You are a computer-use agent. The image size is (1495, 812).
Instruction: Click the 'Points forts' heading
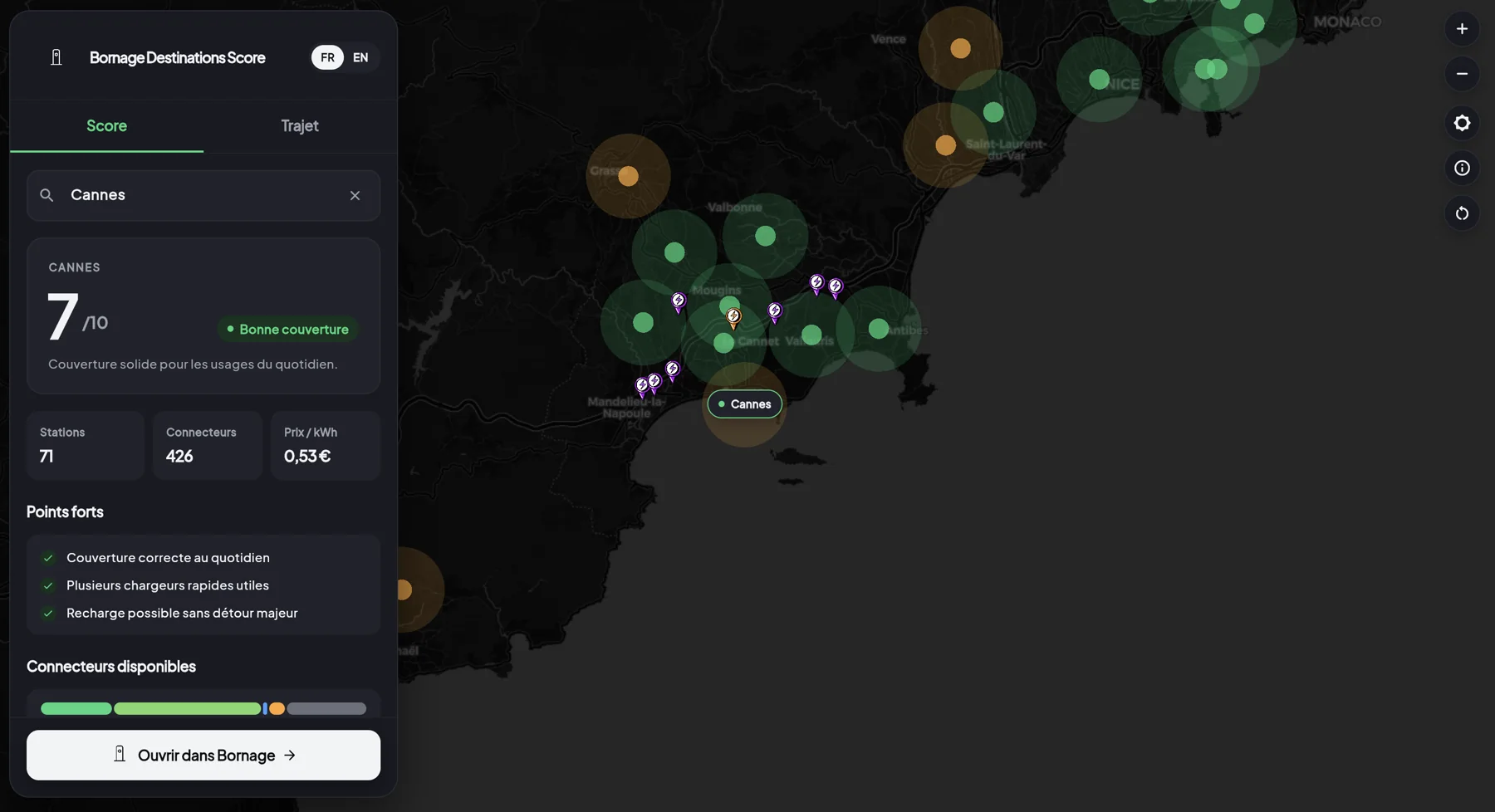click(x=65, y=511)
